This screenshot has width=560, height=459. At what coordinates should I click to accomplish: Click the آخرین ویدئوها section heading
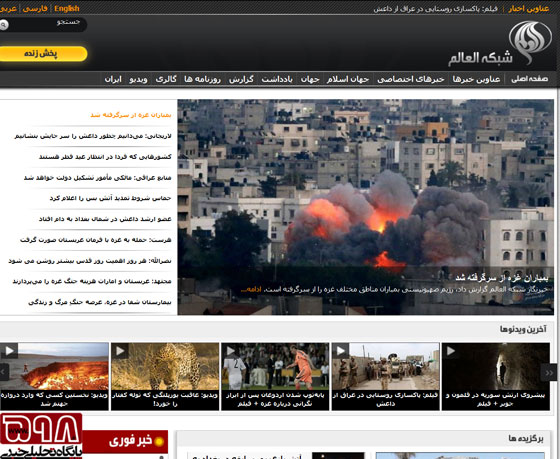(x=523, y=329)
